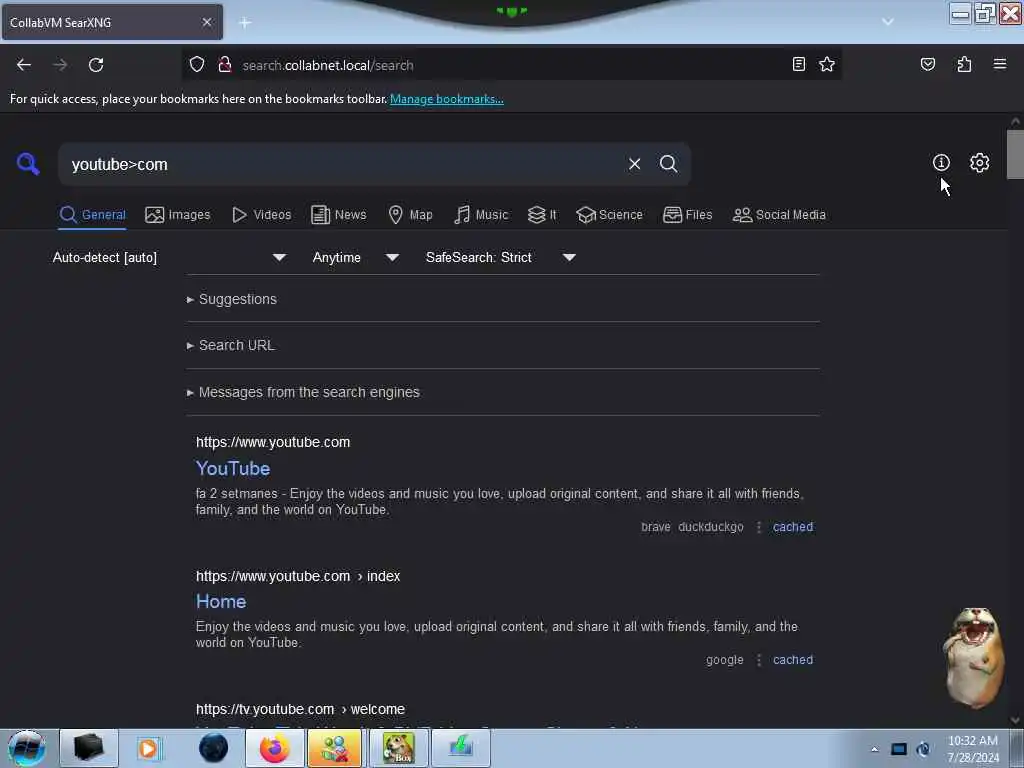Expand the Suggestions section
Image resolution: width=1024 pixels, height=768 pixels.
click(x=232, y=299)
